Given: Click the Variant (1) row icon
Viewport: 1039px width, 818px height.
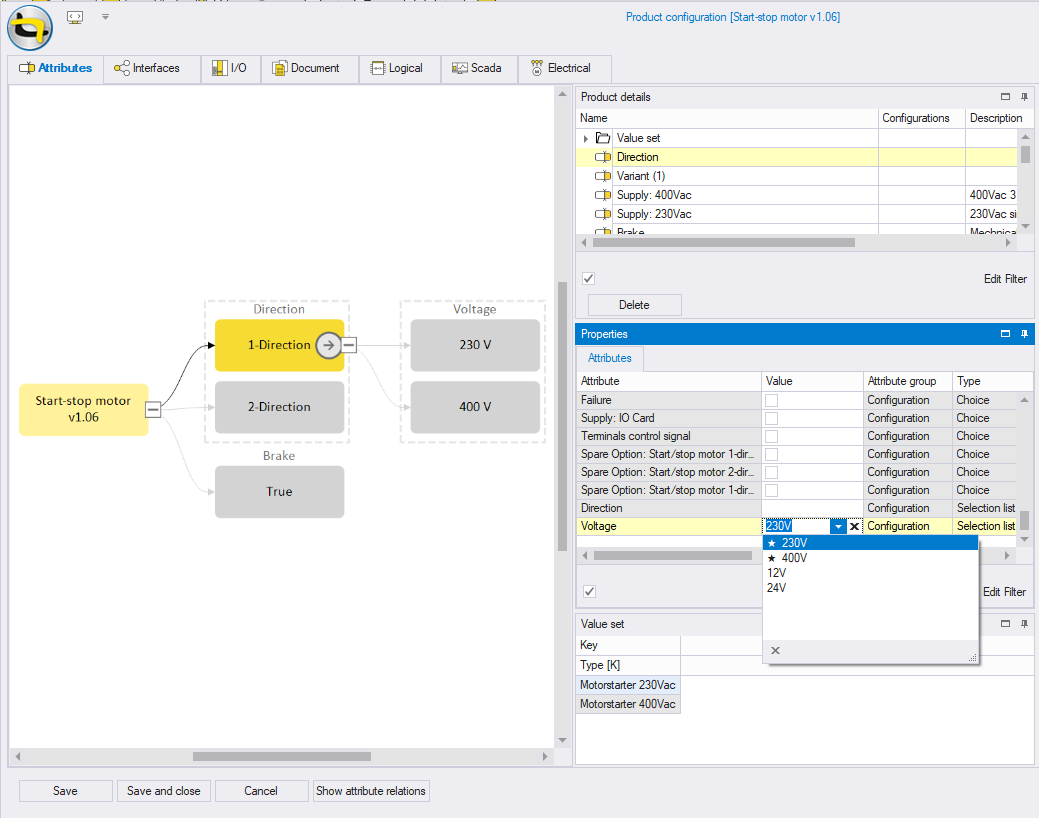Looking at the screenshot, I should pos(603,176).
